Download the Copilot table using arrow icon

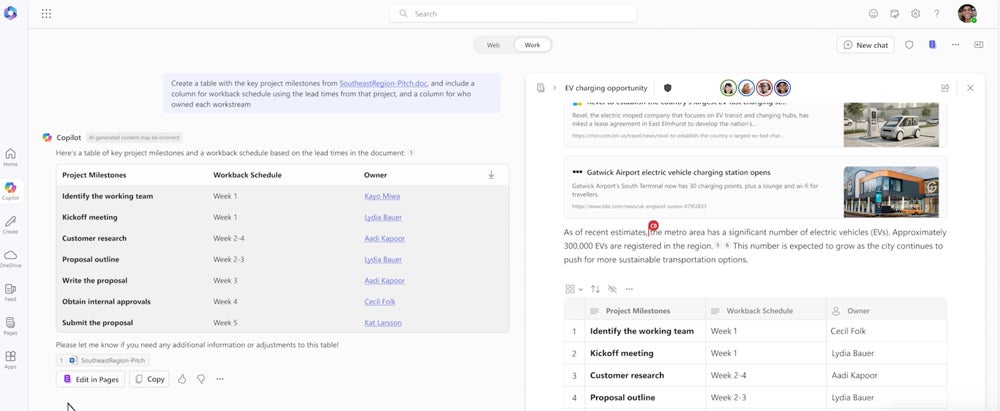[x=491, y=174]
